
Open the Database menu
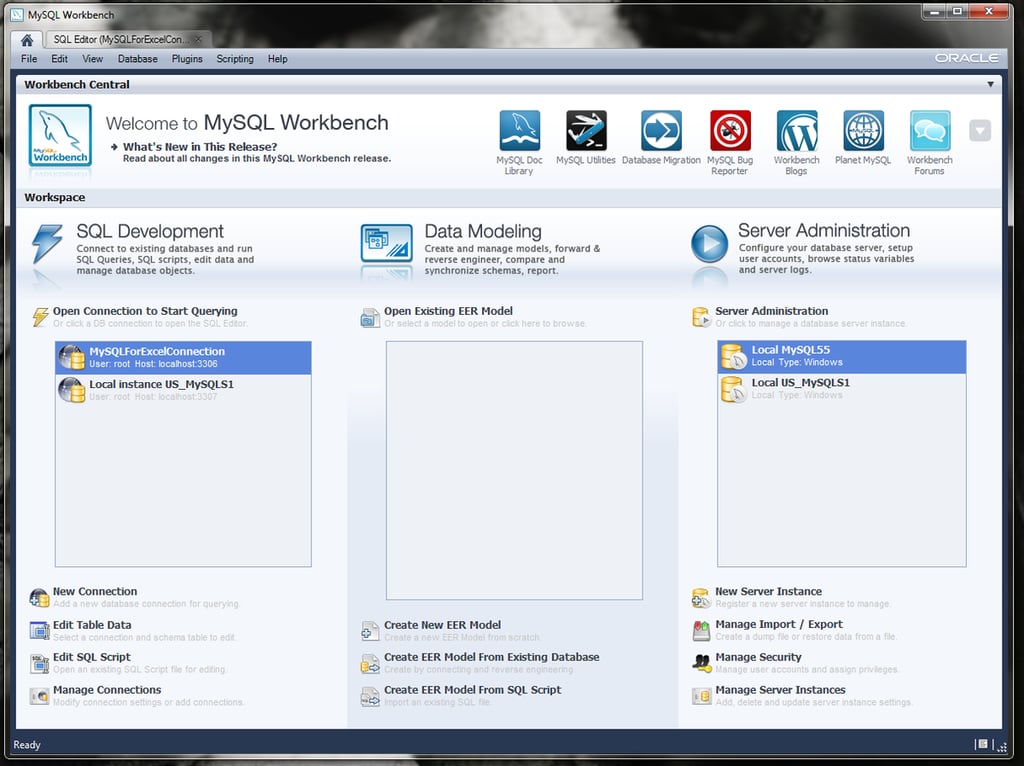tap(137, 59)
